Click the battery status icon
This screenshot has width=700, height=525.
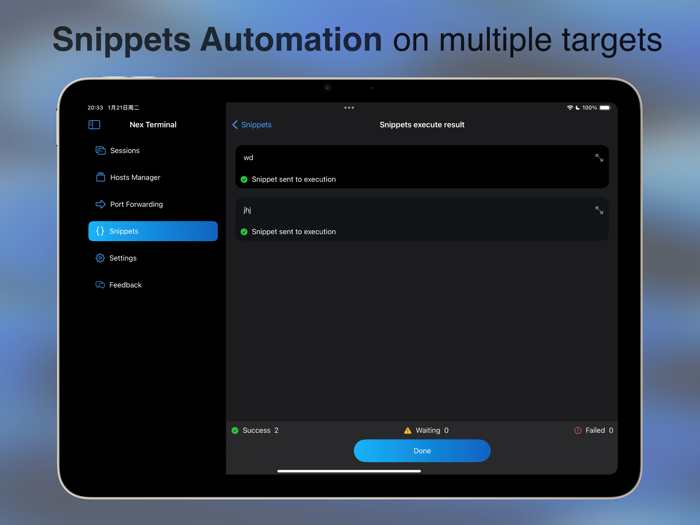(605, 108)
